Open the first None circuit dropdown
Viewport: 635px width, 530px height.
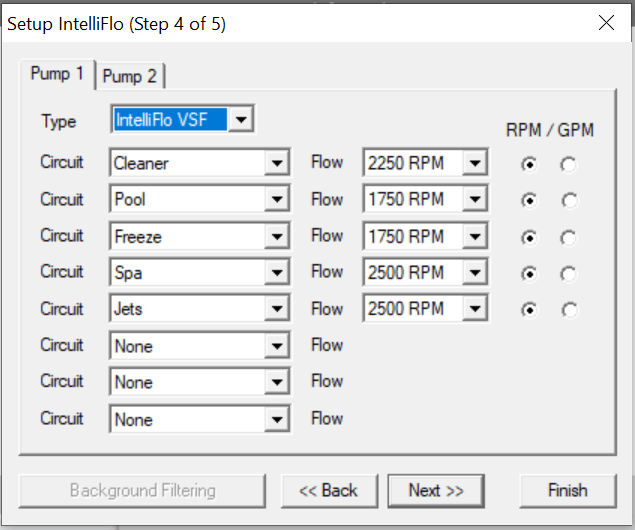[x=200, y=345]
